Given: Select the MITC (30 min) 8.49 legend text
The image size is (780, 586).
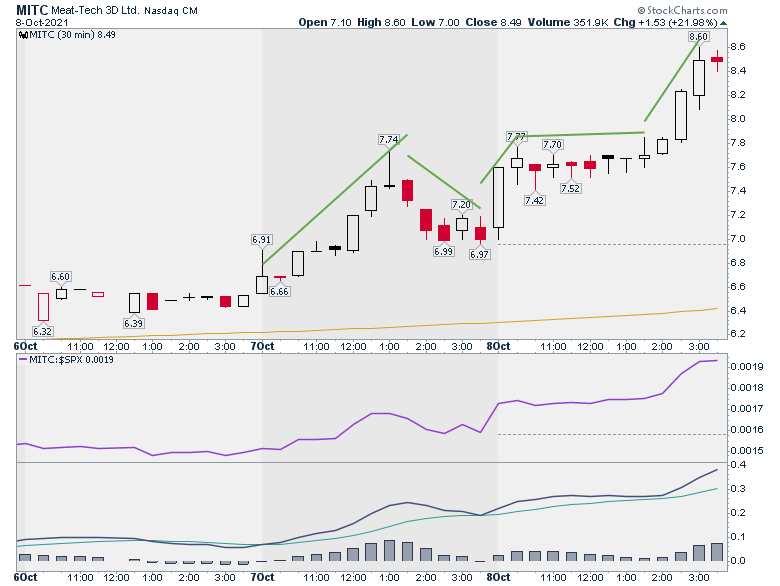Looking at the screenshot, I should 72,35.
